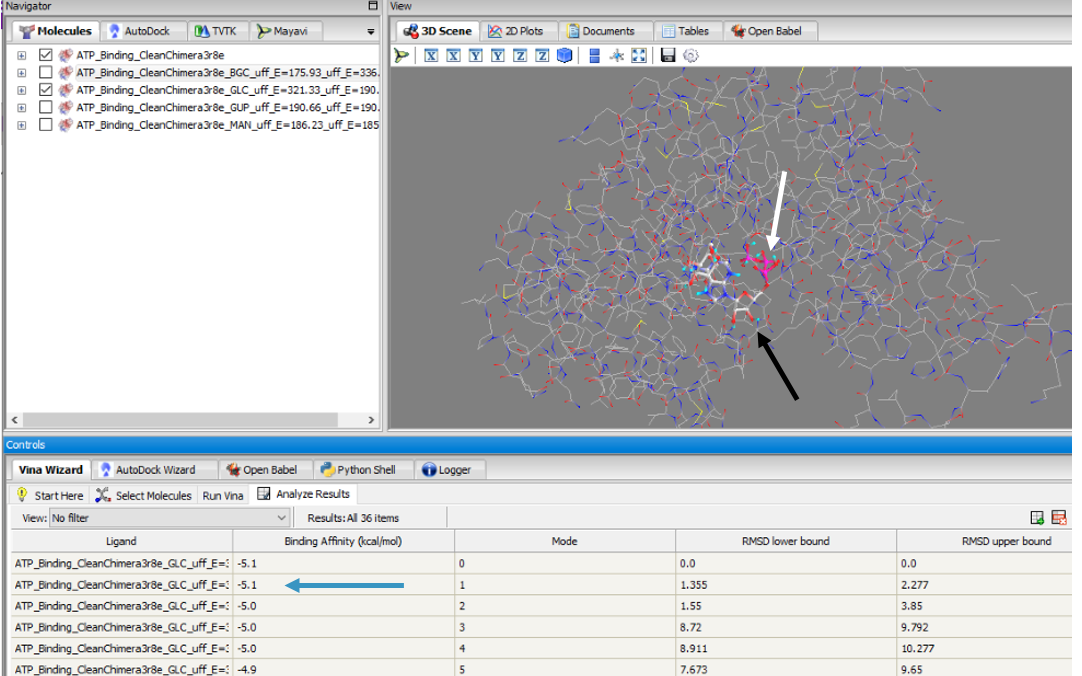This screenshot has width=1082, height=676.
Task: Click the green export table icon
Action: 1037,518
